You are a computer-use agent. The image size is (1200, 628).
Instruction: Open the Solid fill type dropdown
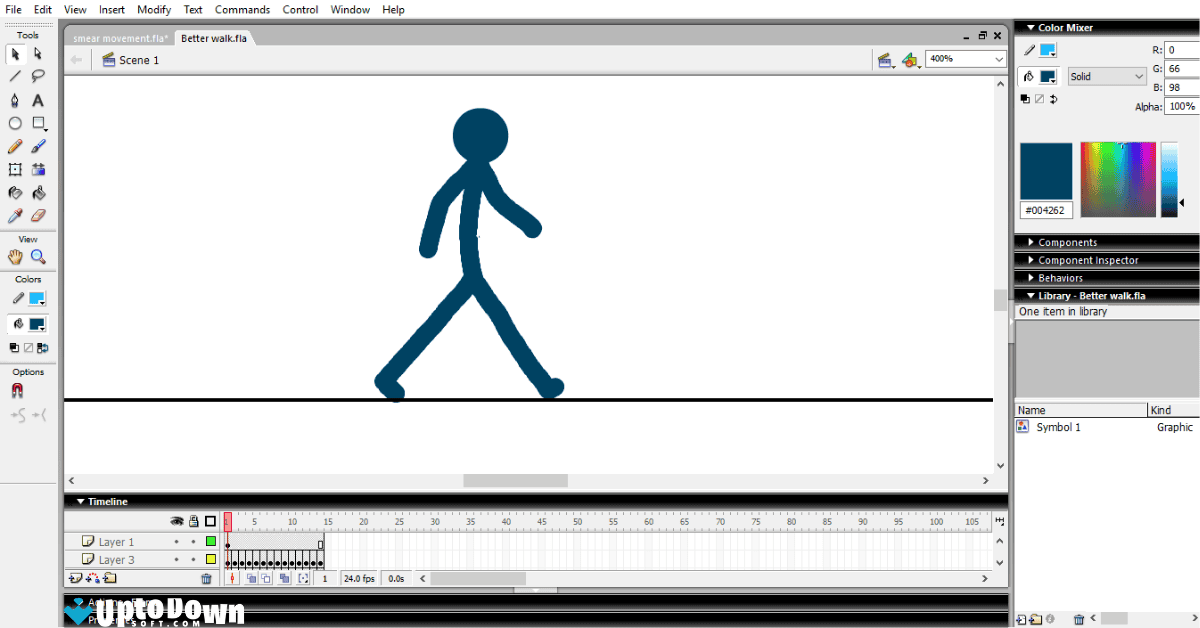tap(1105, 76)
